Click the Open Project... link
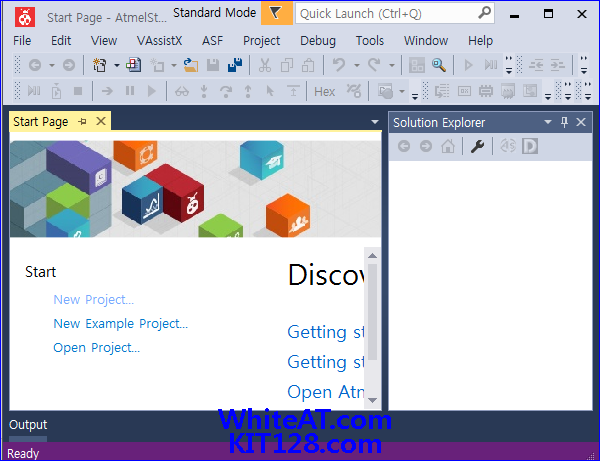 96,348
